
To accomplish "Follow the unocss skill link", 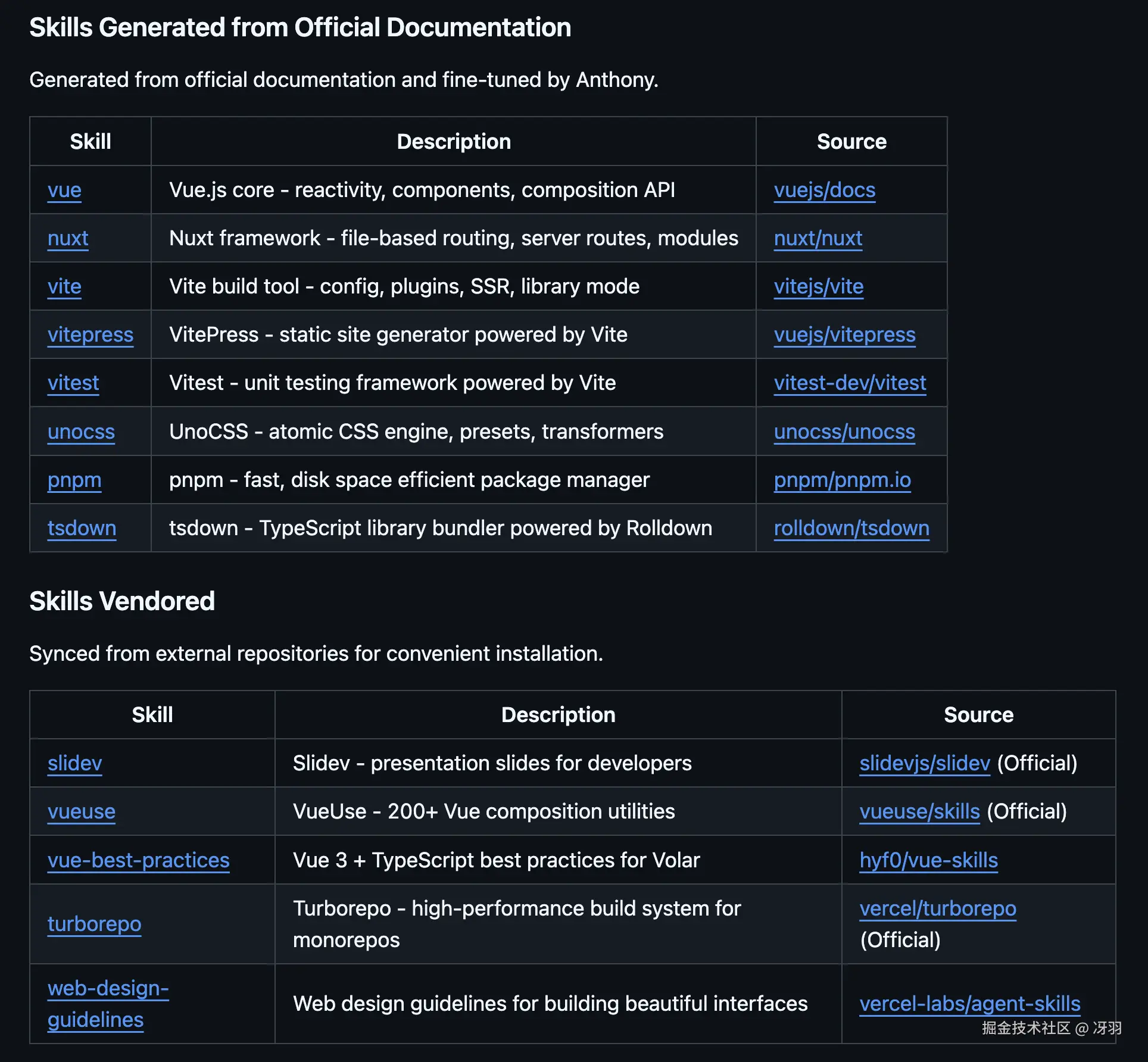I will point(81,432).
